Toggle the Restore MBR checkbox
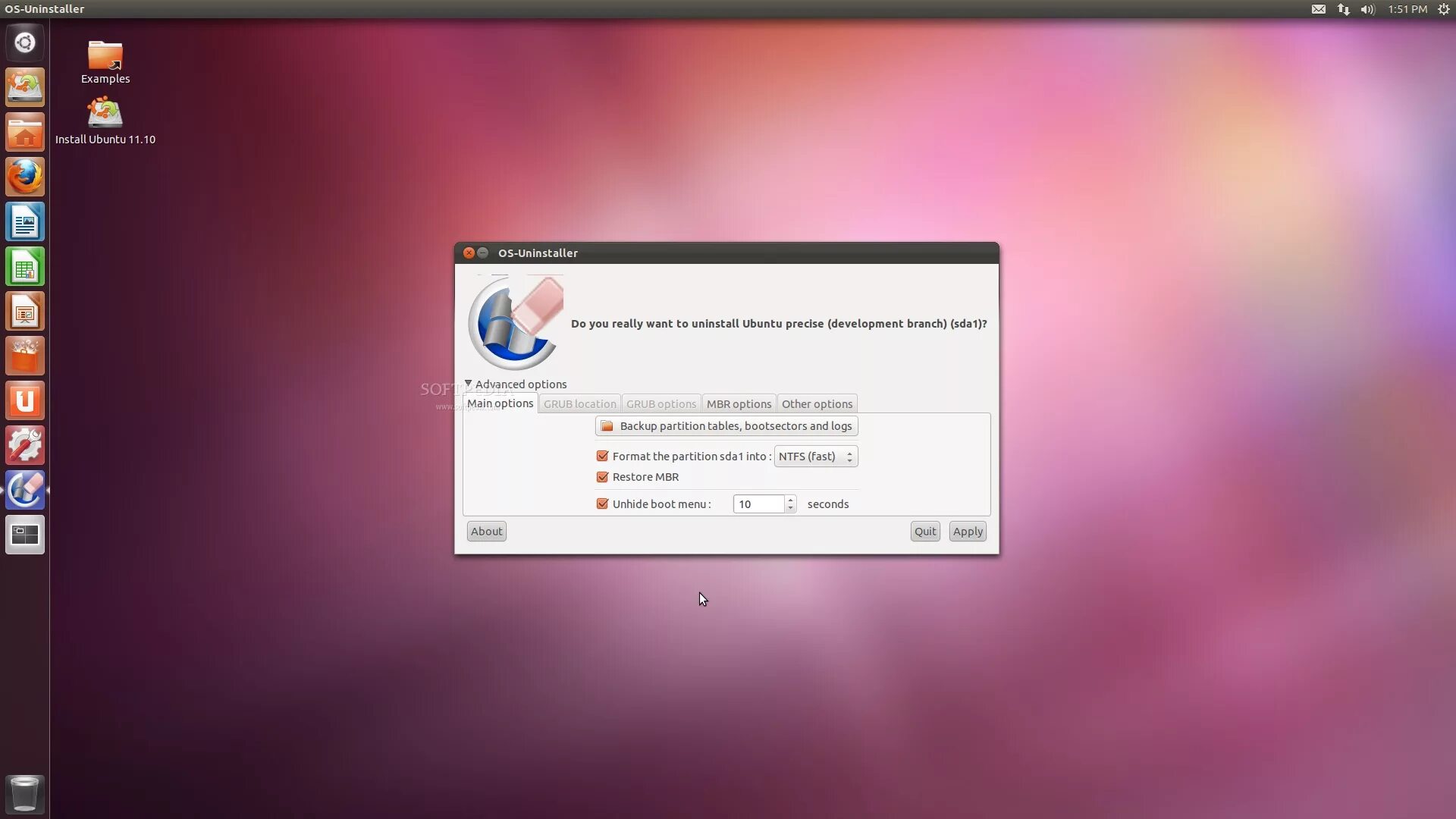 click(603, 477)
